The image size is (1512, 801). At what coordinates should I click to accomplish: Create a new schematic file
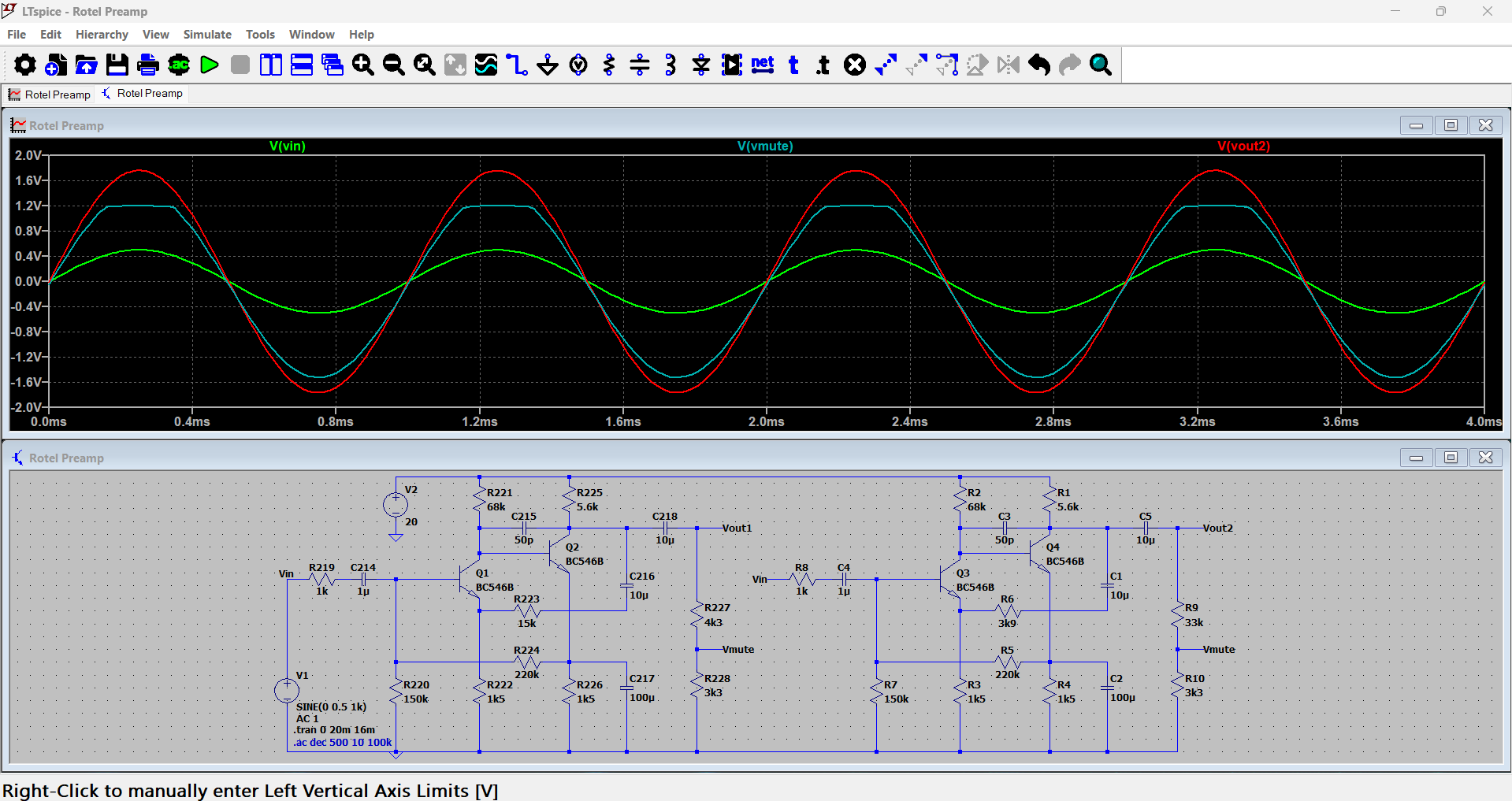click(x=55, y=65)
